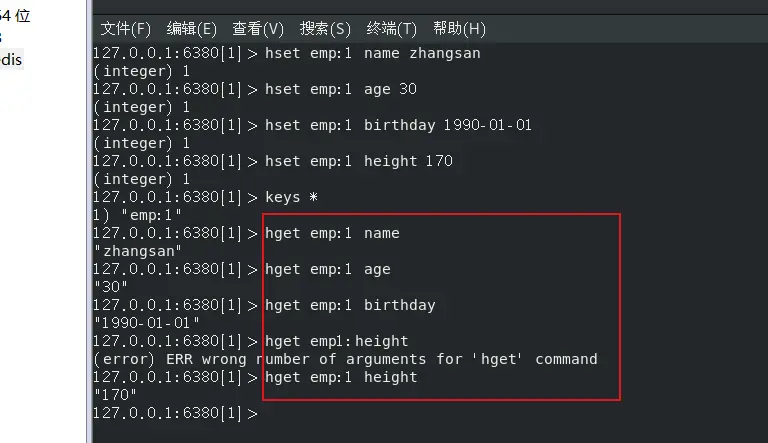The image size is (768, 443).
Task: Open the 终端(T) menu
Action: pyautogui.click(x=392, y=28)
